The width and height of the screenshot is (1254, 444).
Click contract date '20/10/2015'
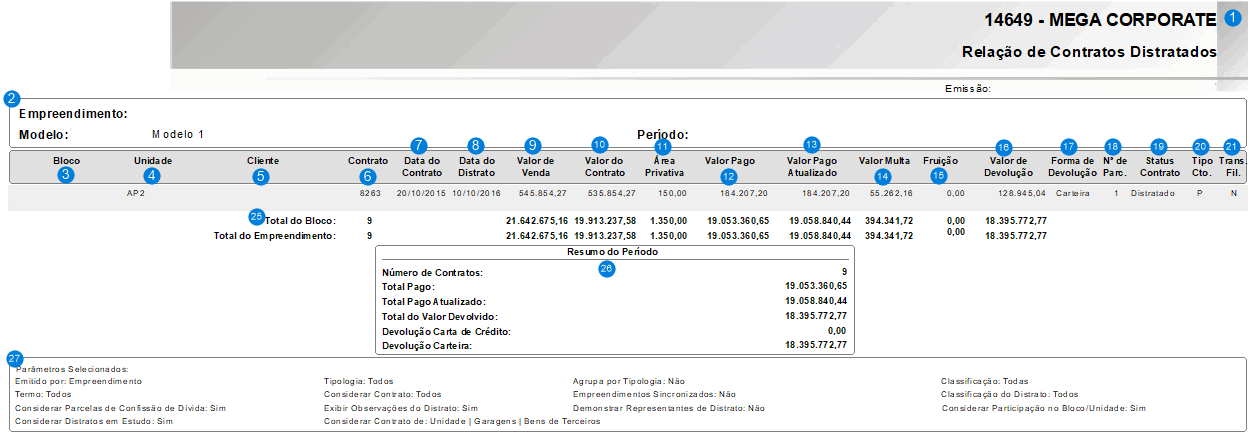pyautogui.click(x=420, y=194)
